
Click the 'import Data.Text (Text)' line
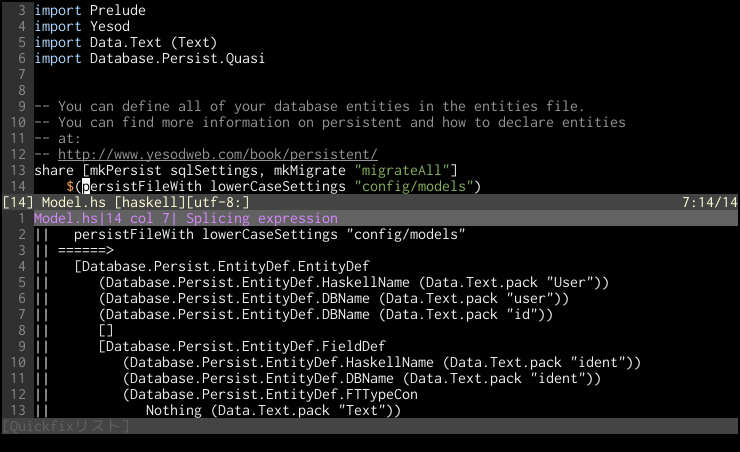pos(124,42)
